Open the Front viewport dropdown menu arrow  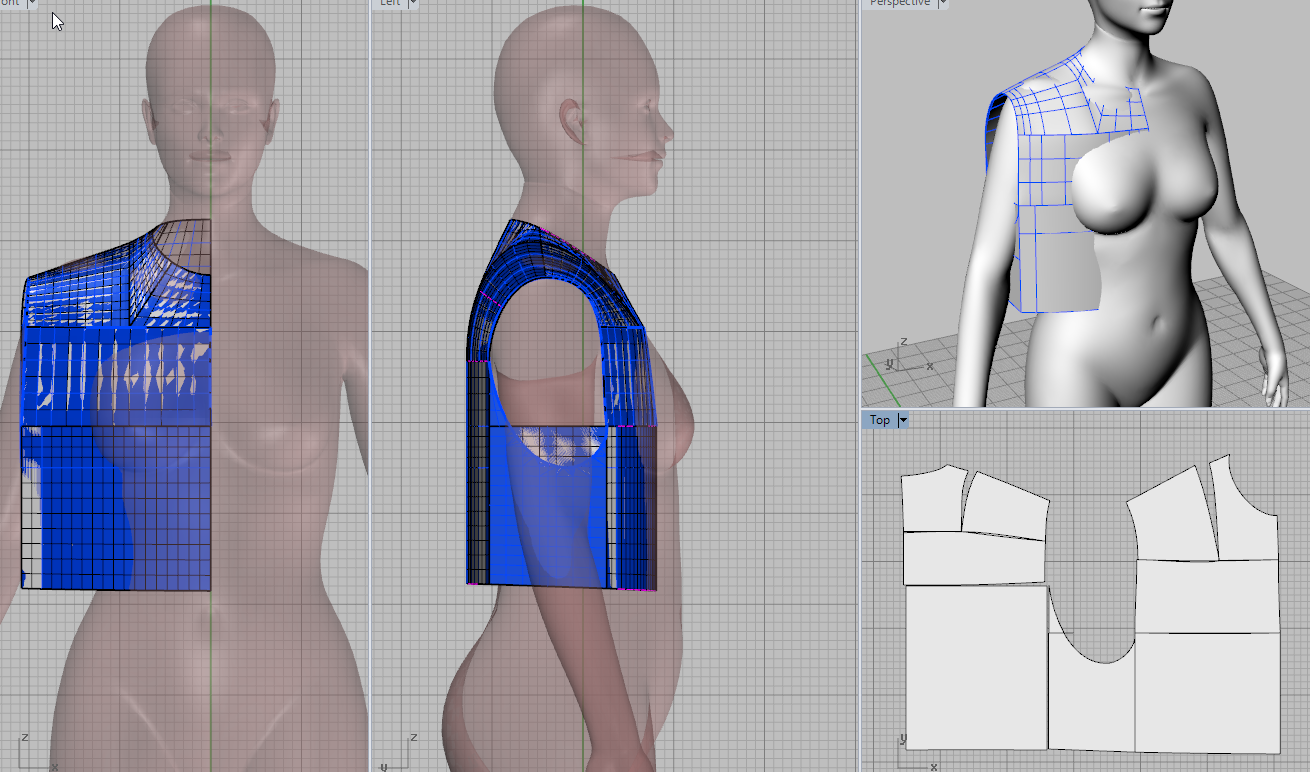(x=31, y=3)
